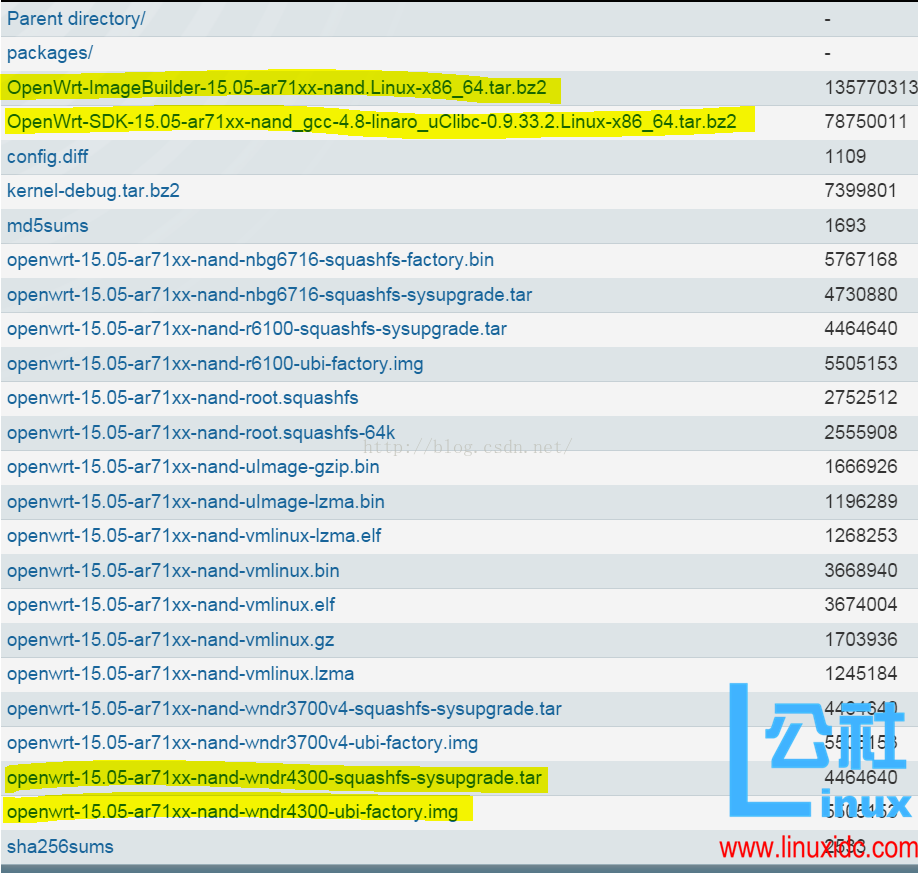Viewport: 918px width, 873px height.
Task: Download OpenWrt-SDK-15.05 gcc-4.8-linaro tarball
Action: (372, 122)
